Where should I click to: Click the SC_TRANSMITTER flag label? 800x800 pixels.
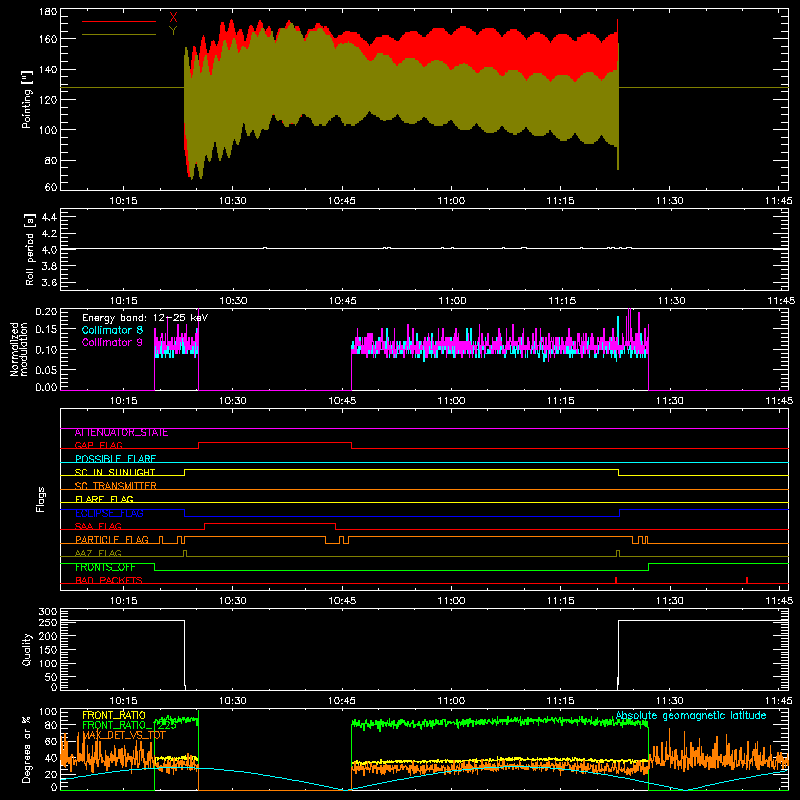point(115,486)
